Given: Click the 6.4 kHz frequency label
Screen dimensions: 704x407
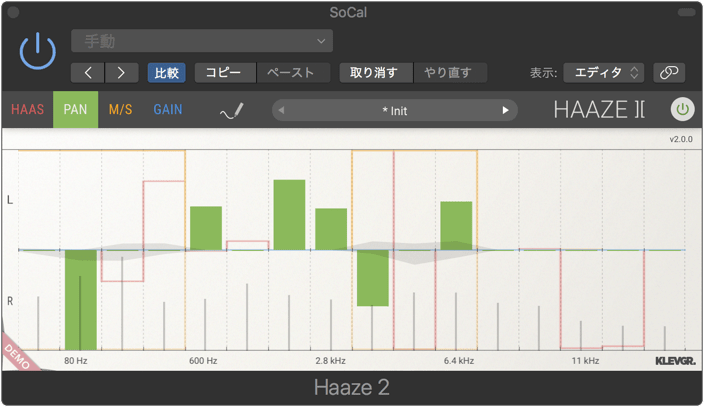Looking at the screenshot, I should [x=459, y=361].
